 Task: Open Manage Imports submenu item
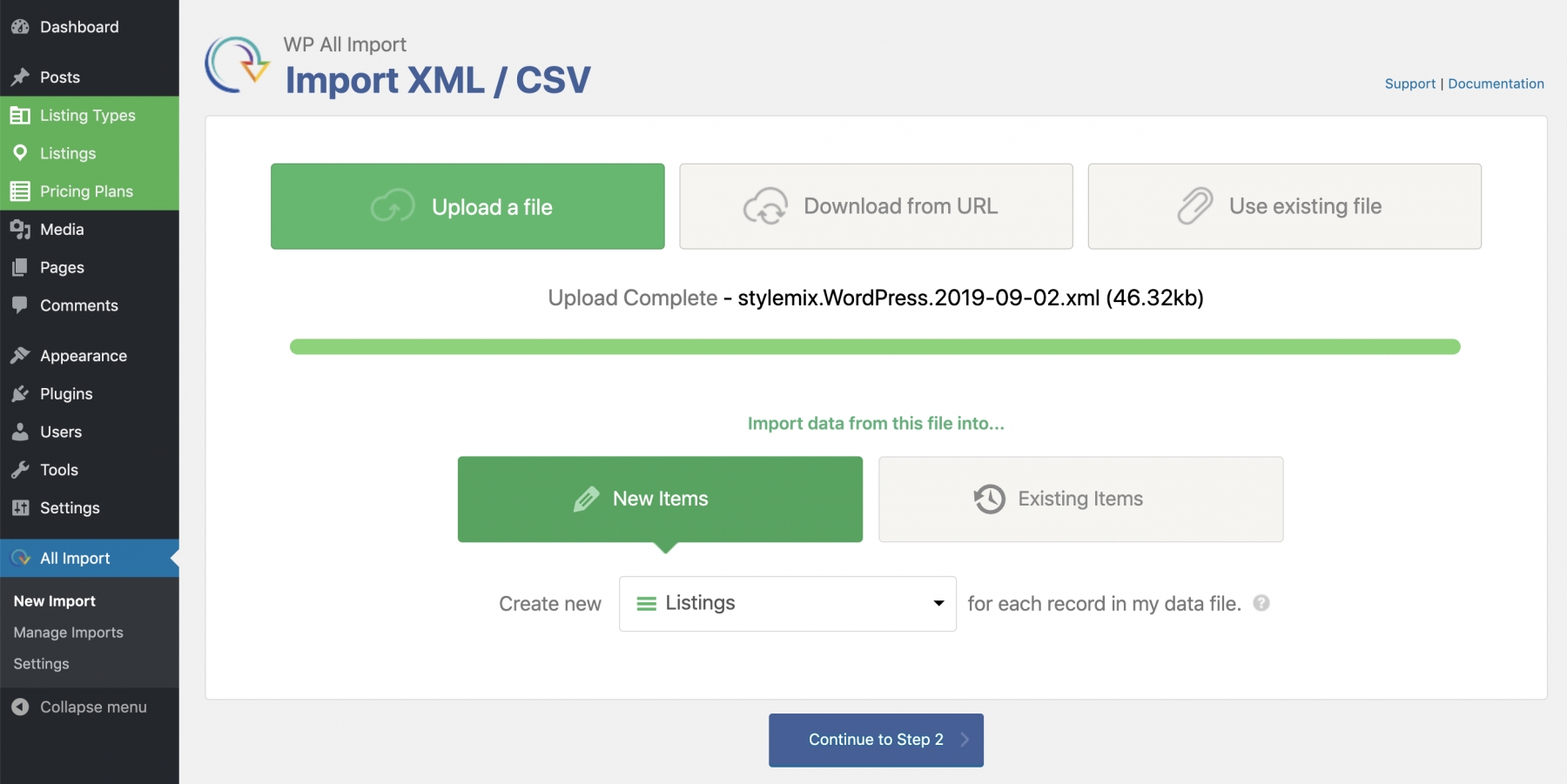tap(68, 633)
